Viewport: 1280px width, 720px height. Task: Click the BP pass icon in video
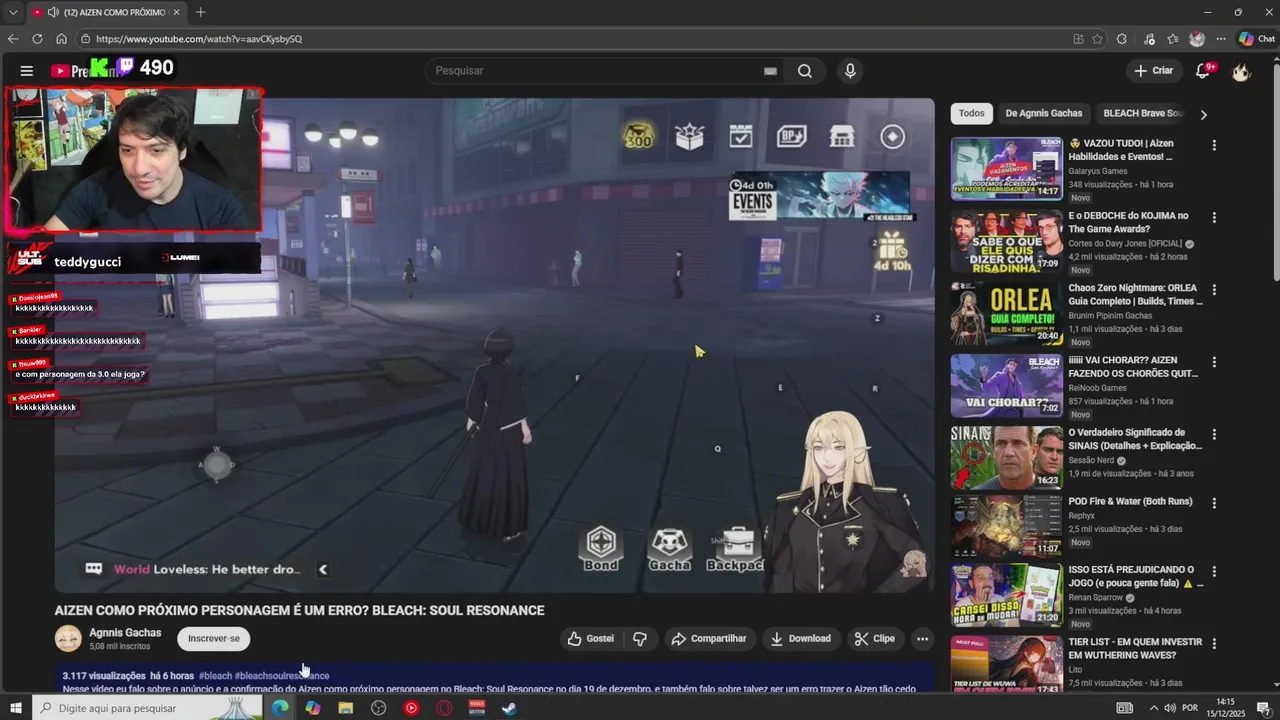coord(792,136)
